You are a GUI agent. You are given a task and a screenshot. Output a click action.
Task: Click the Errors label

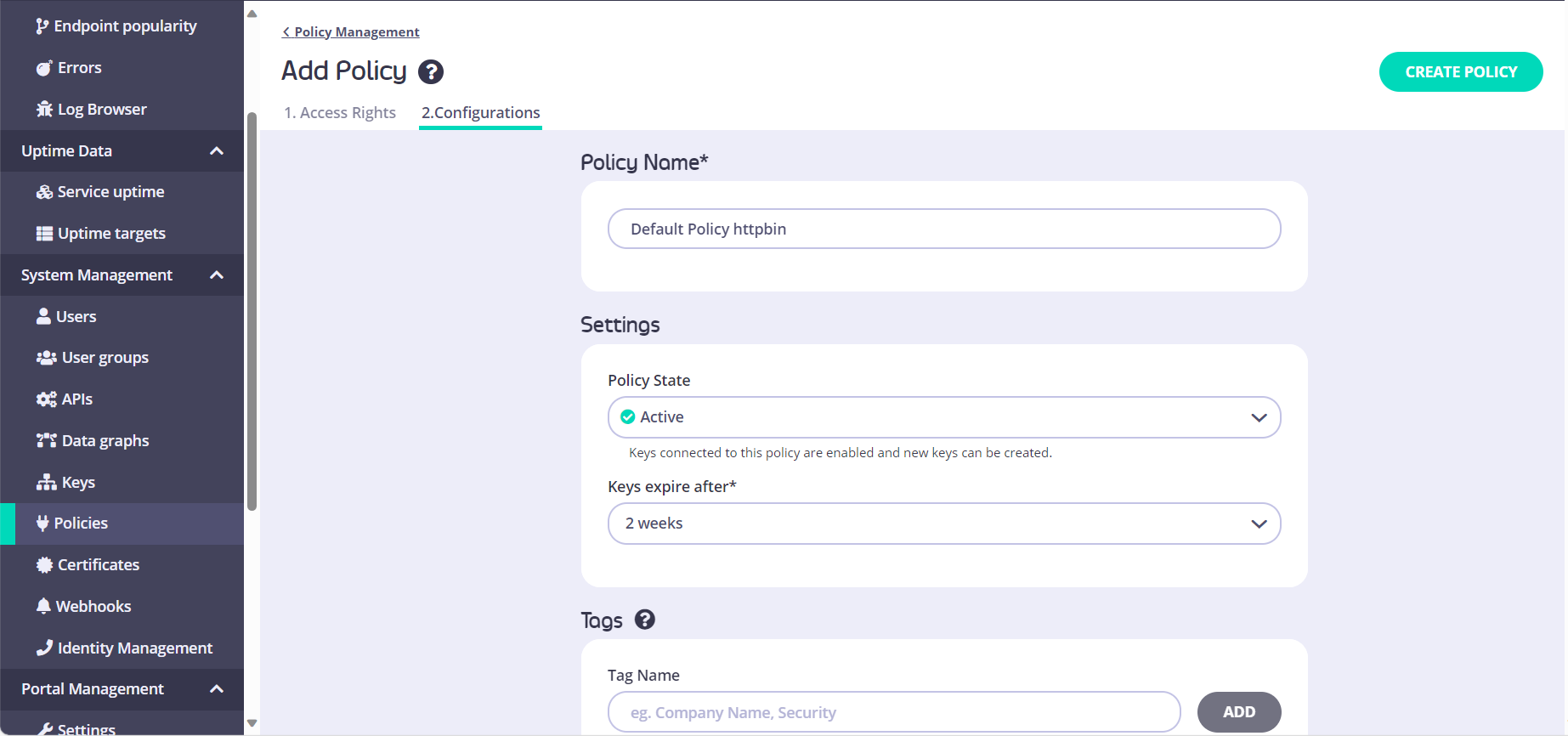pyautogui.click(x=80, y=68)
